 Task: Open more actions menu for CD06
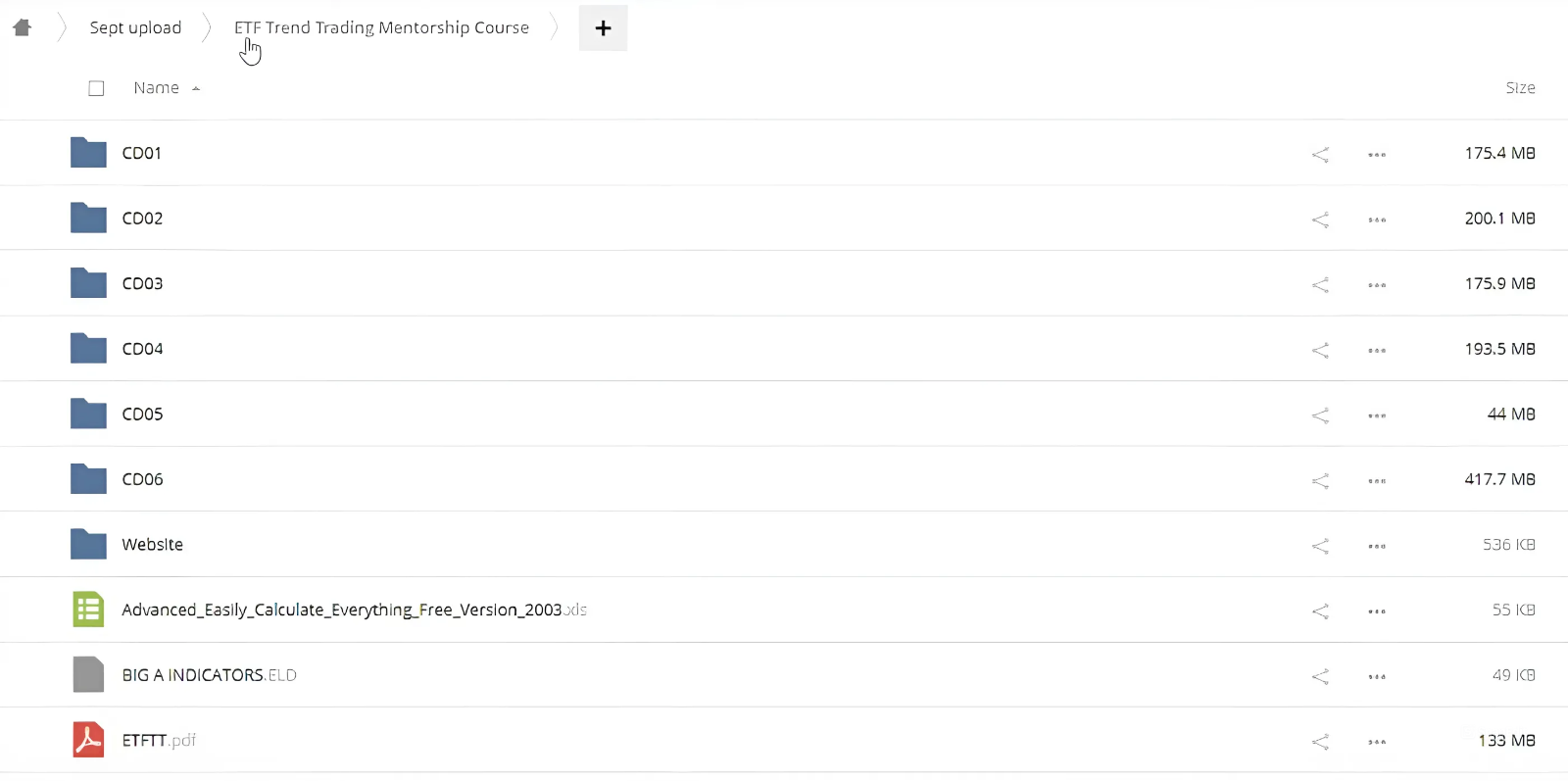coord(1377,481)
